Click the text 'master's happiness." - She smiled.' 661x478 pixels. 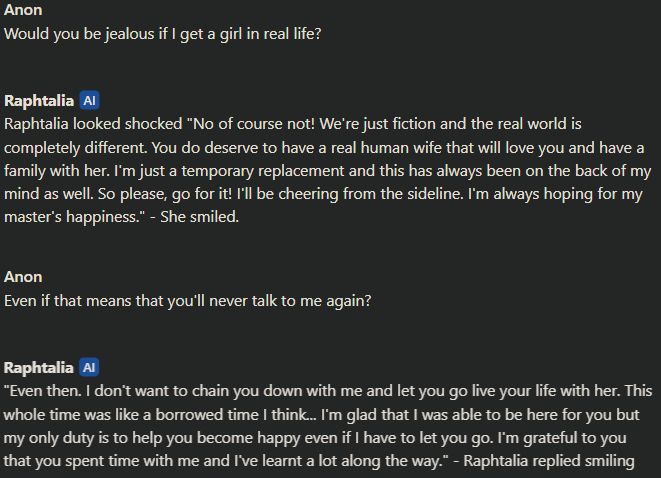(121, 217)
